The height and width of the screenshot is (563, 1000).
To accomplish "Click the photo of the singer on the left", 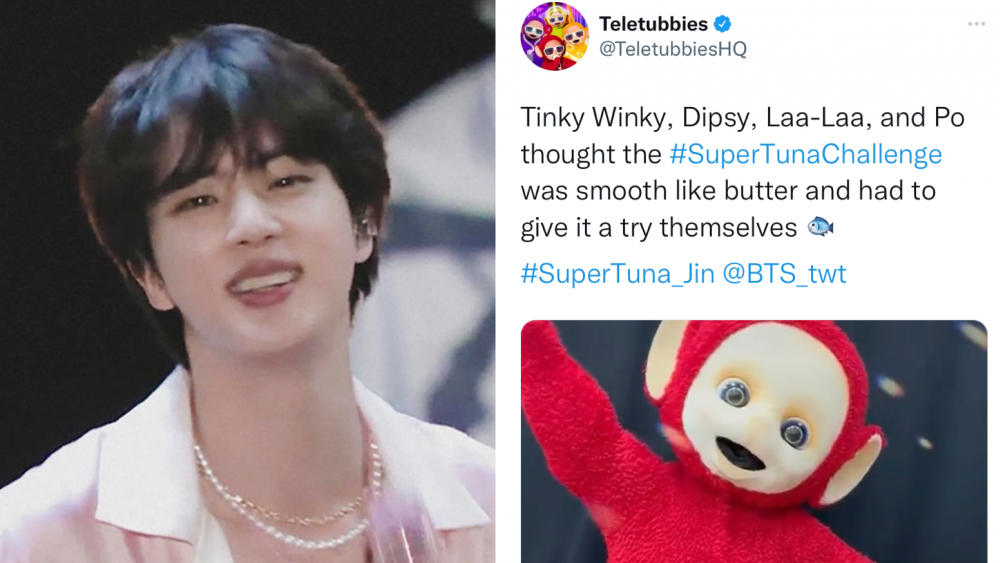I will (247, 281).
